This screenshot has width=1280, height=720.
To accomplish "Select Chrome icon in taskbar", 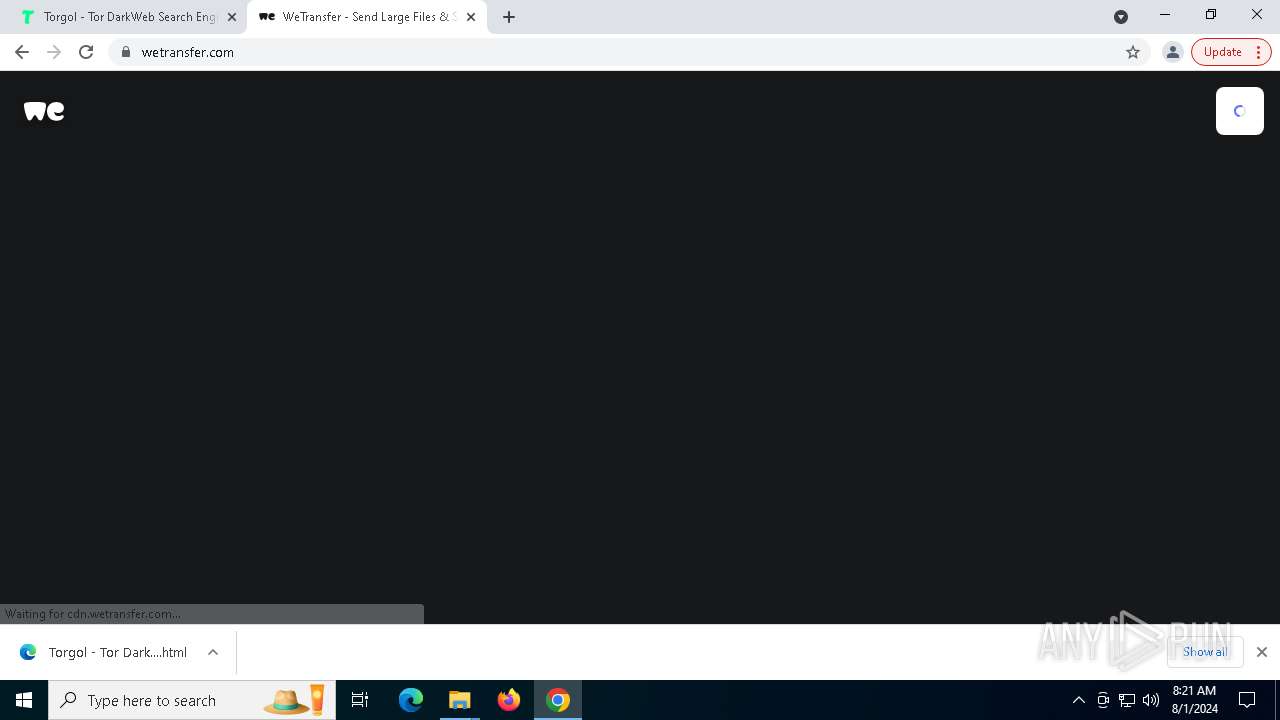I will coord(558,700).
